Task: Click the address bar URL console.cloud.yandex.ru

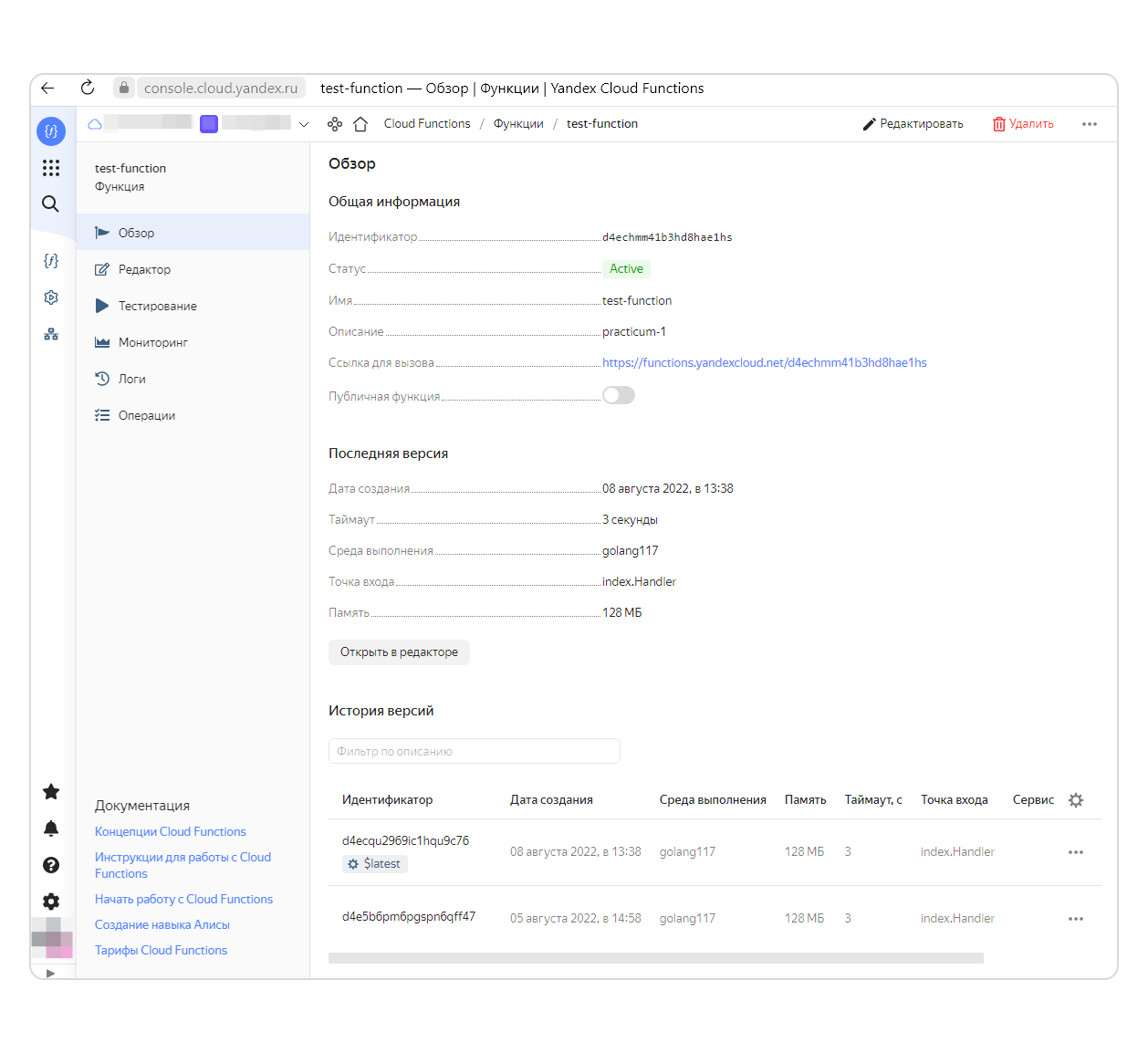Action: point(221,89)
